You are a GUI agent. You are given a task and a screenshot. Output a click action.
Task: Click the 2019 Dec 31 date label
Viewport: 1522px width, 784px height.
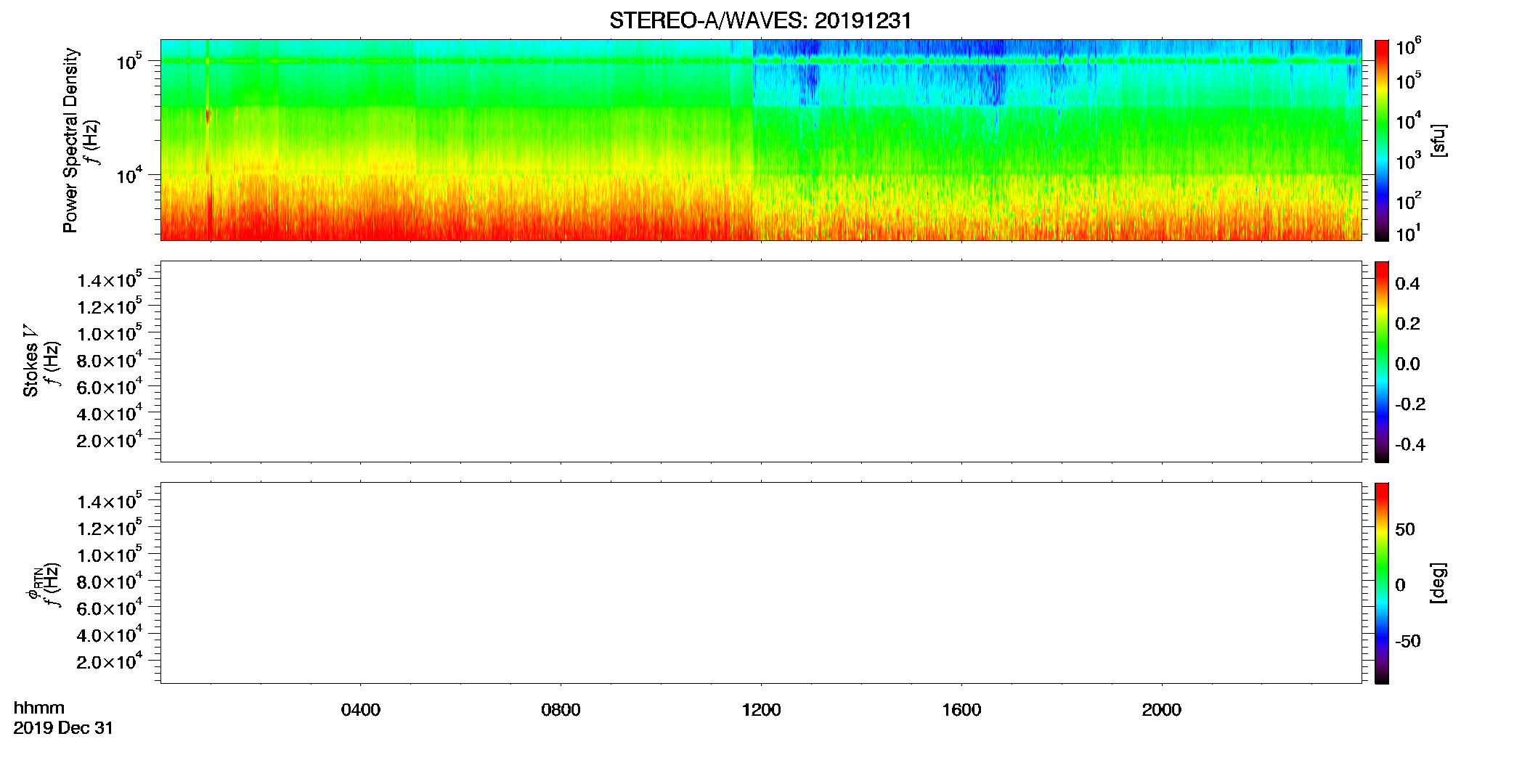[63, 728]
